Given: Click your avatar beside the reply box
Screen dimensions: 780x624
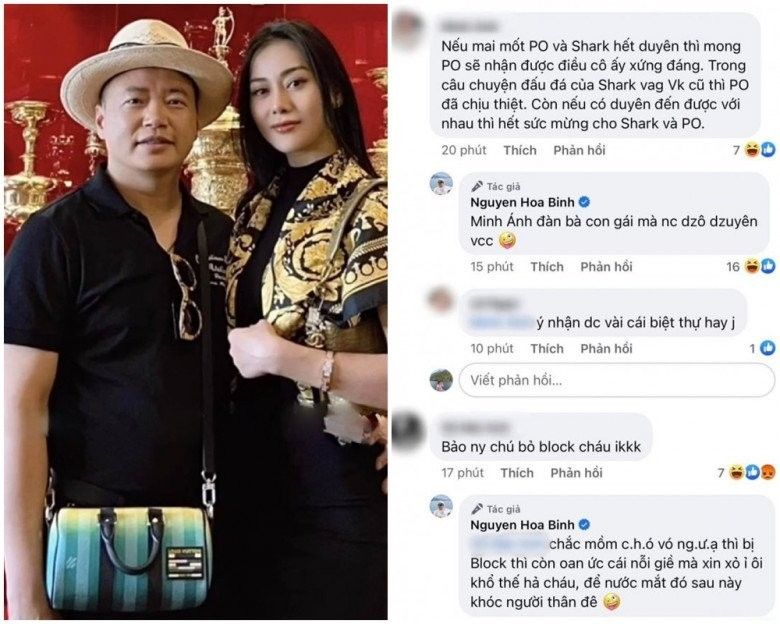Looking at the screenshot, I should 441,380.
